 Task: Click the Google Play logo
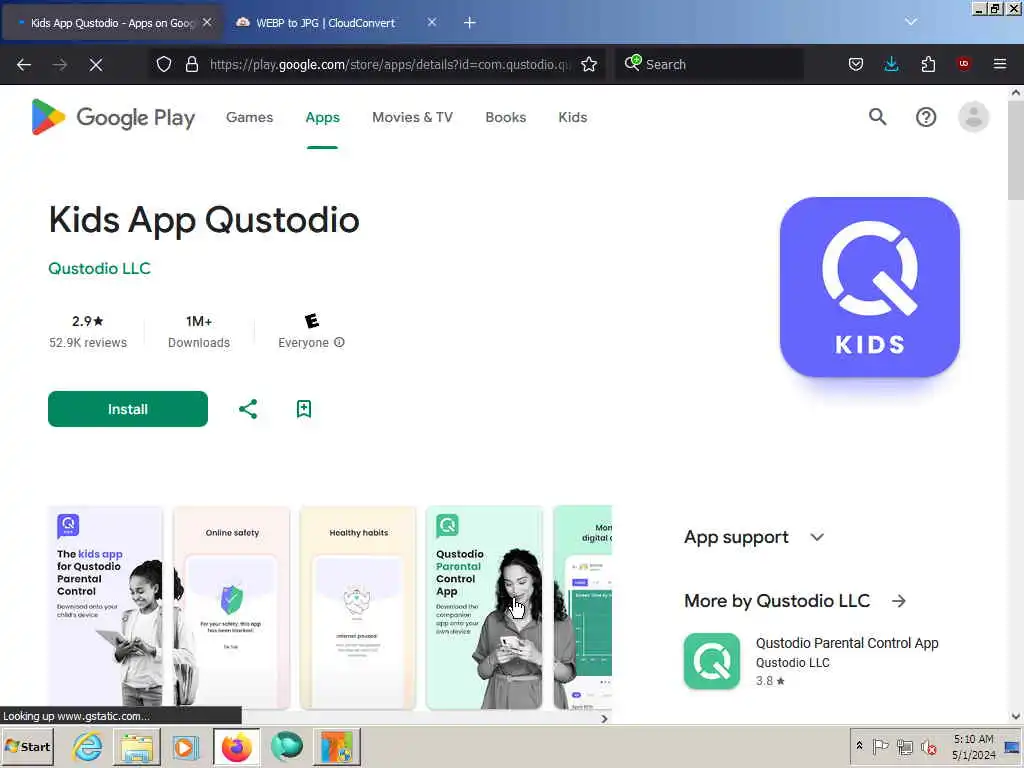pyautogui.click(x=114, y=118)
